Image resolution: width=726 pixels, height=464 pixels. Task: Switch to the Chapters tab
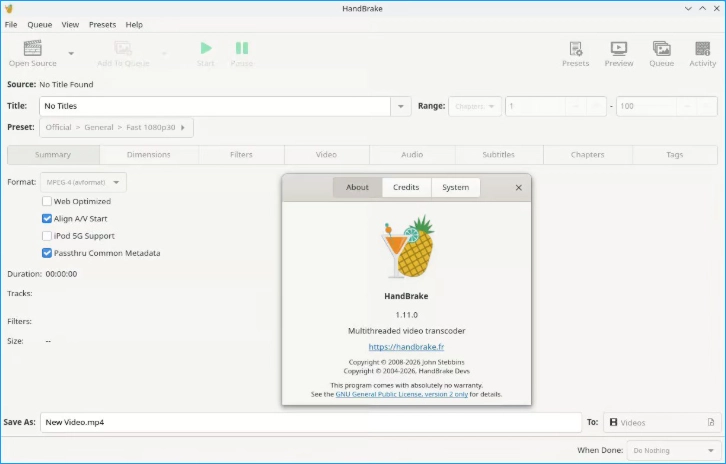point(588,155)
